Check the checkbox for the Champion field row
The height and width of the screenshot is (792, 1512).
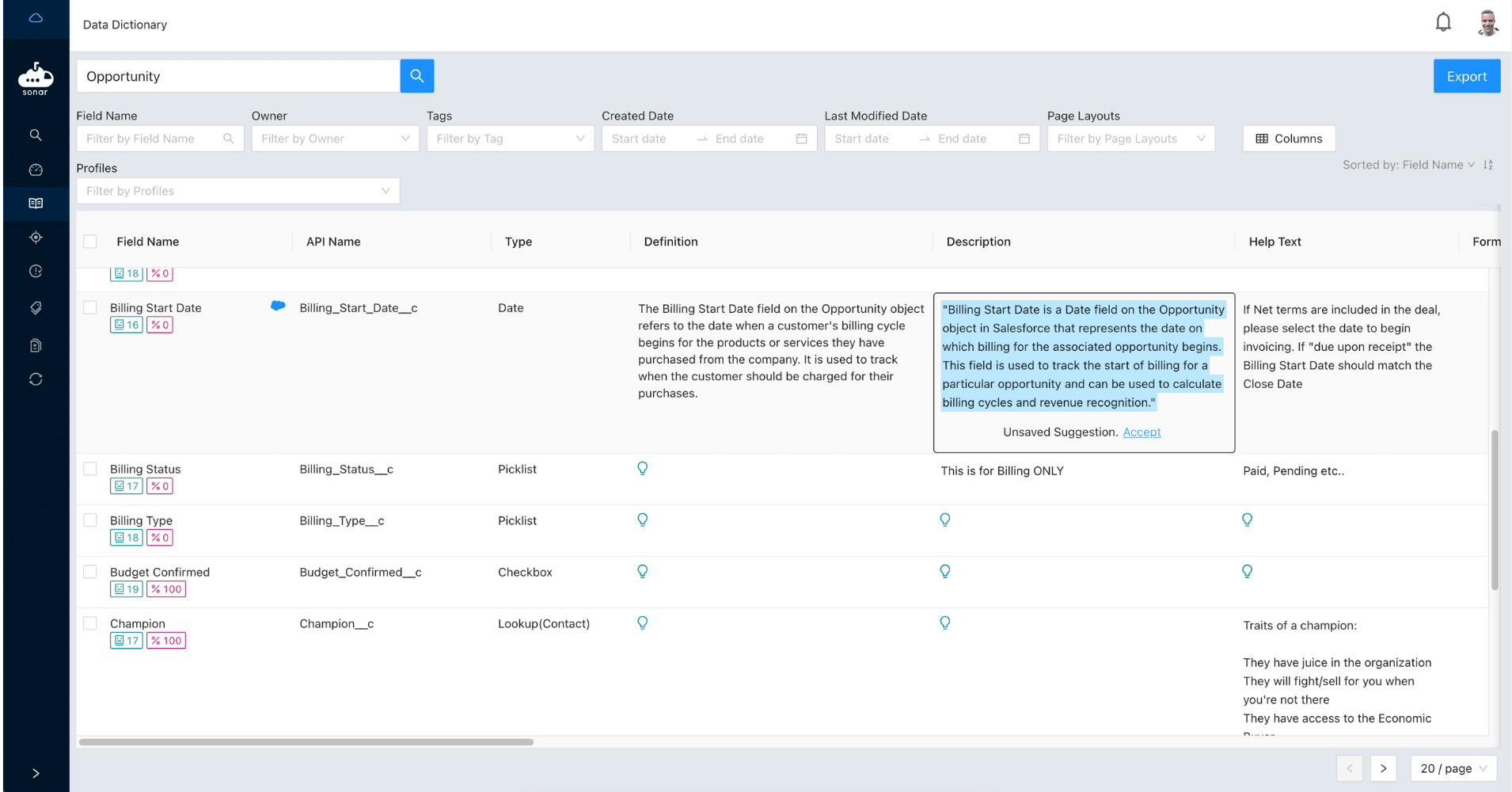pyautogui.click(x=89, y=623)
